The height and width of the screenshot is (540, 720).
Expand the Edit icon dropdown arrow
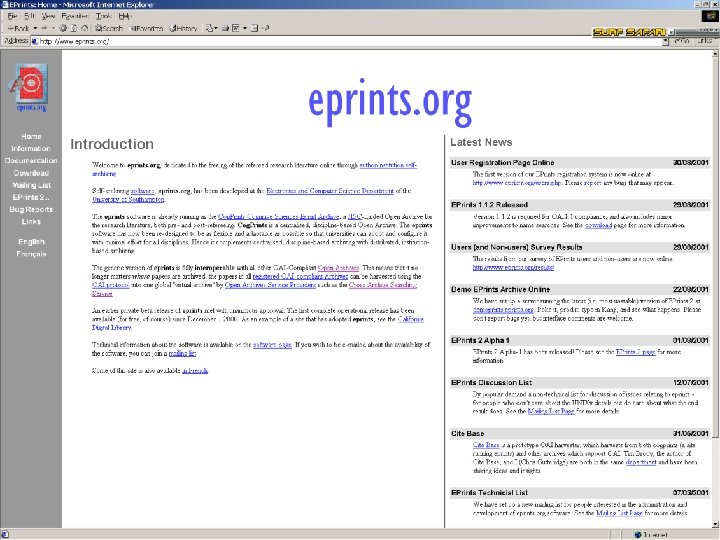click(245, 28)
